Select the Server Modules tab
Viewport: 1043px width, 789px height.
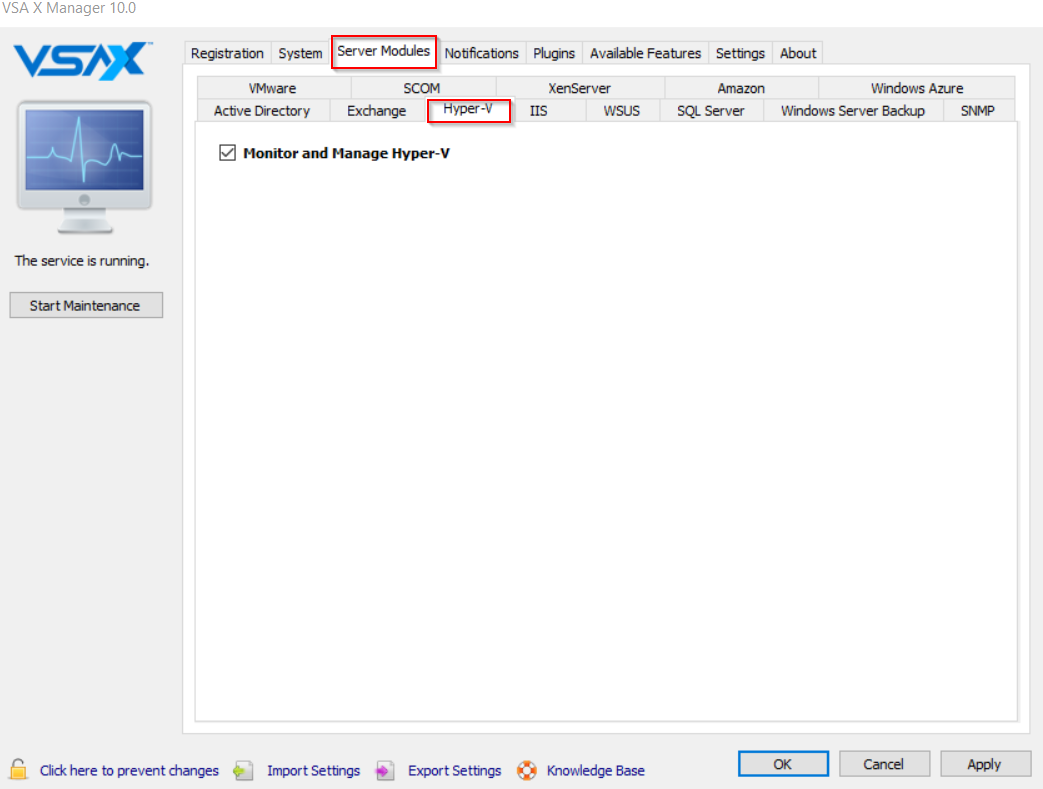tap(384, 51)
